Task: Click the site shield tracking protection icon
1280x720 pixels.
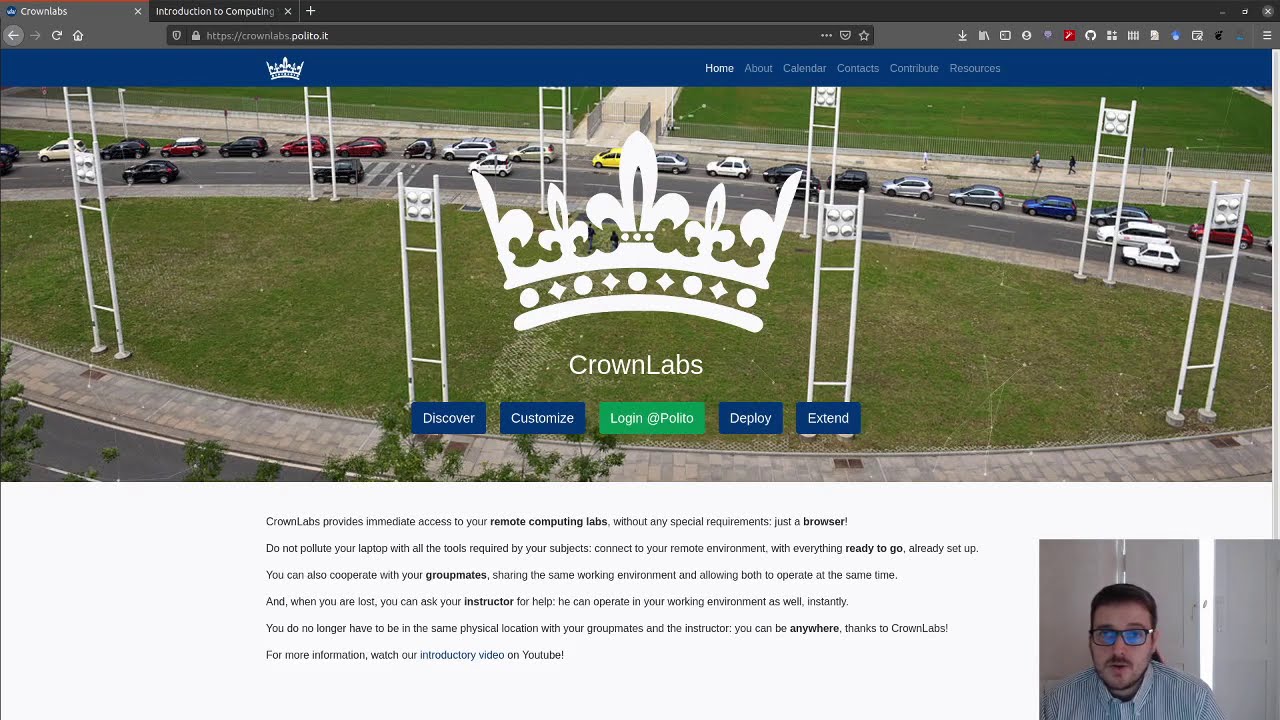Action: (x=177, y=35)
